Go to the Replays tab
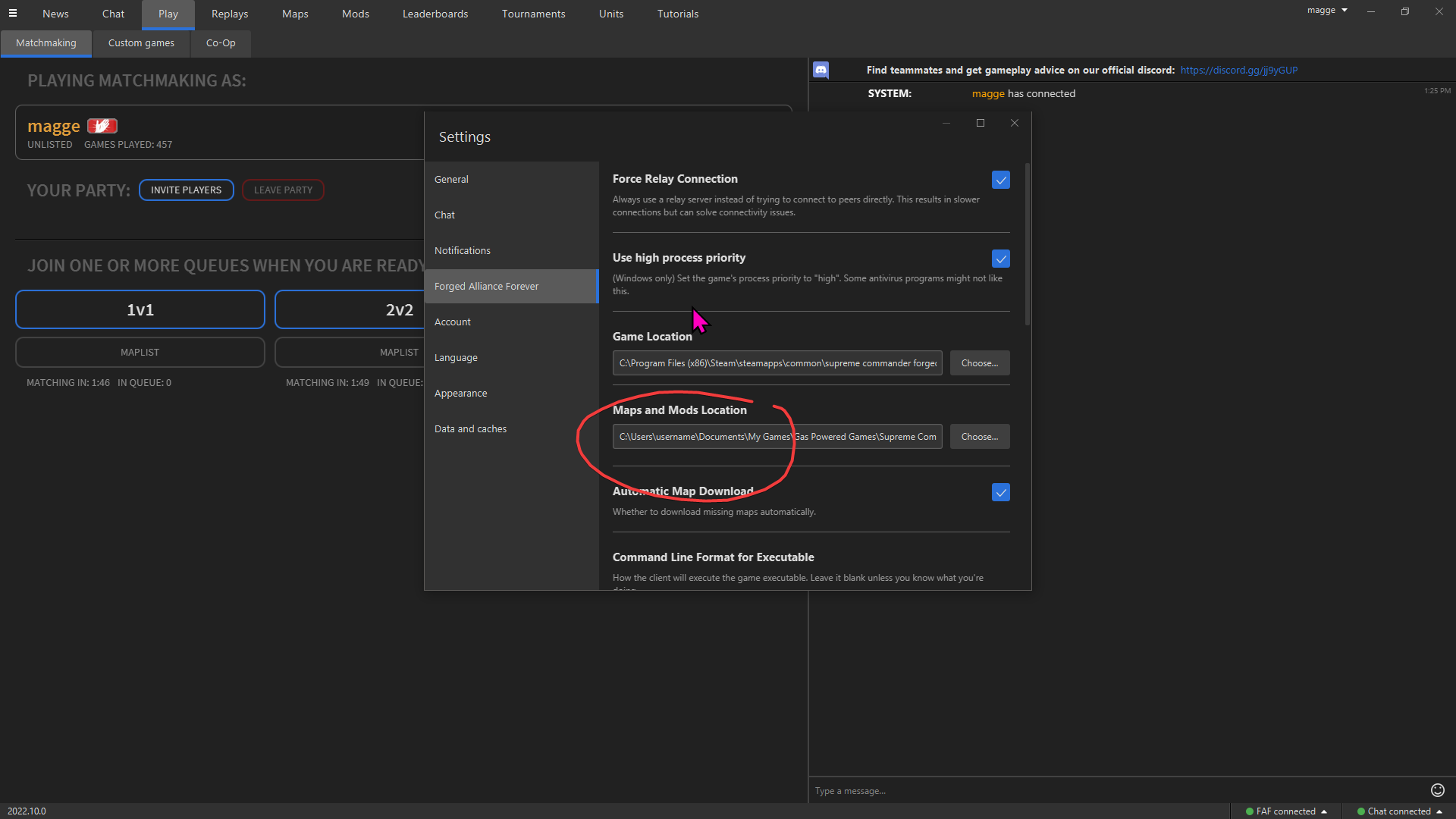 [230, 14]
